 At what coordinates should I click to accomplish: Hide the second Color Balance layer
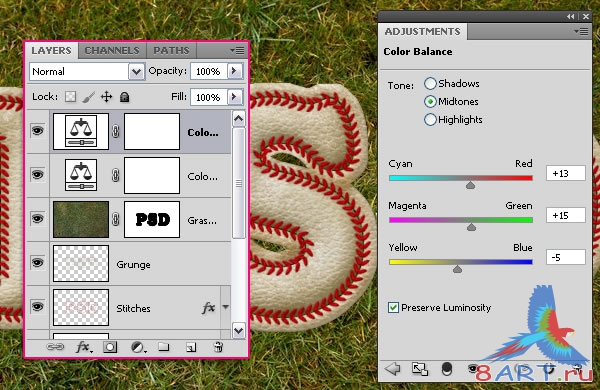38,175
